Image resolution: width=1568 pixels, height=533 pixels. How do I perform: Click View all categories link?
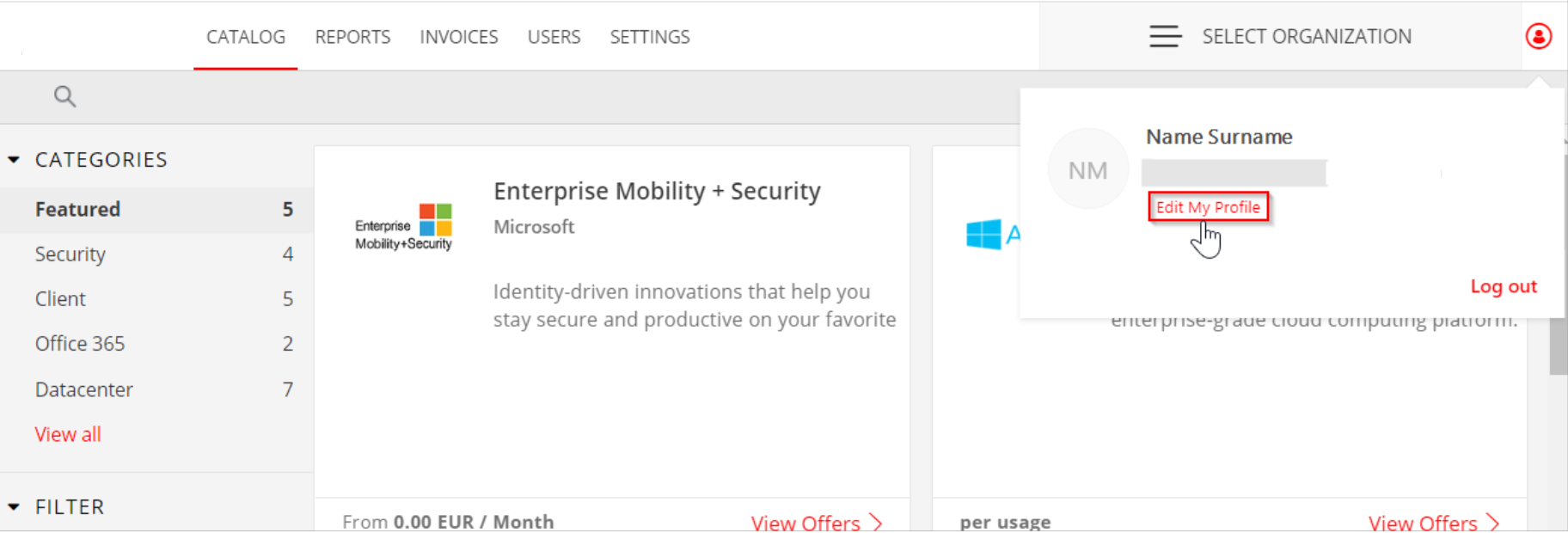(x=68, y=434)
